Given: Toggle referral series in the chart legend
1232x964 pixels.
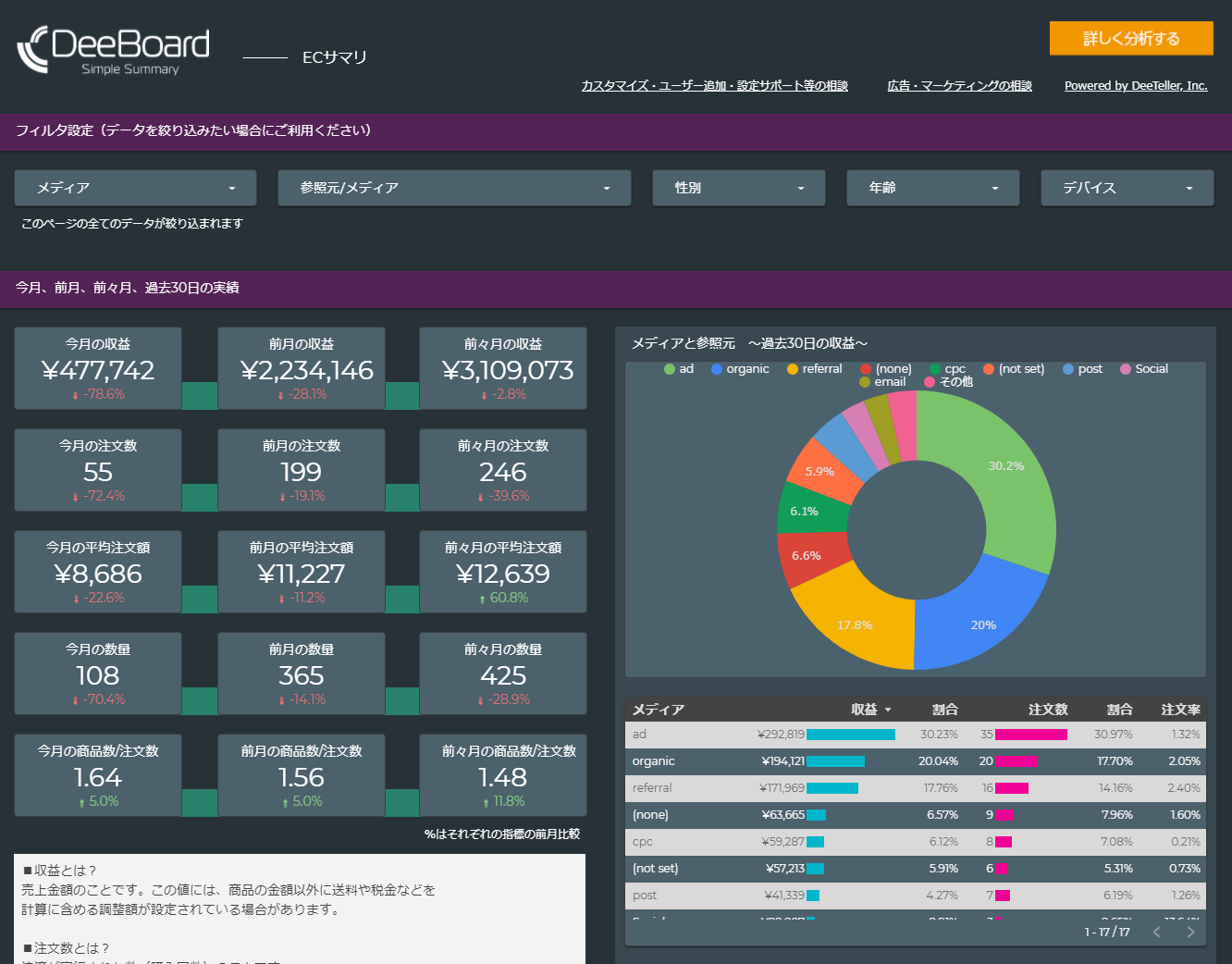Looking at the screenshot, I should [791, 369].
